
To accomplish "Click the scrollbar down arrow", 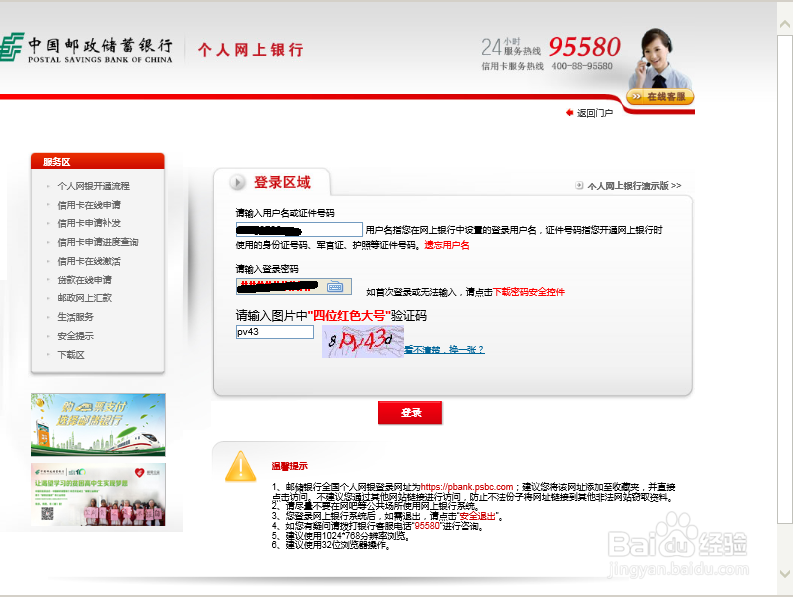I will tap(785, 574).
